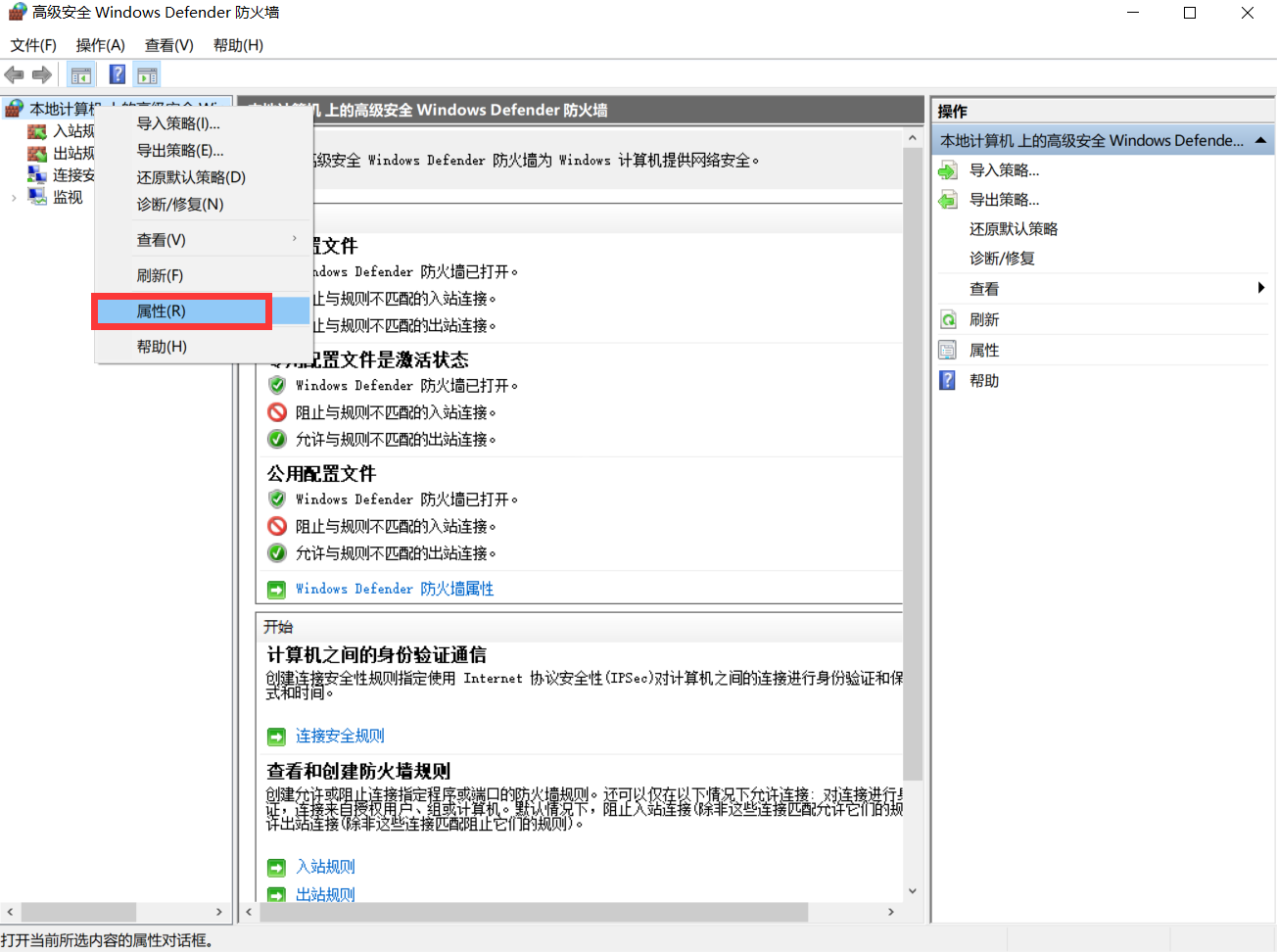Select 导入策略(I)... in context menu
1277x952 pixels.
[178, 123]
